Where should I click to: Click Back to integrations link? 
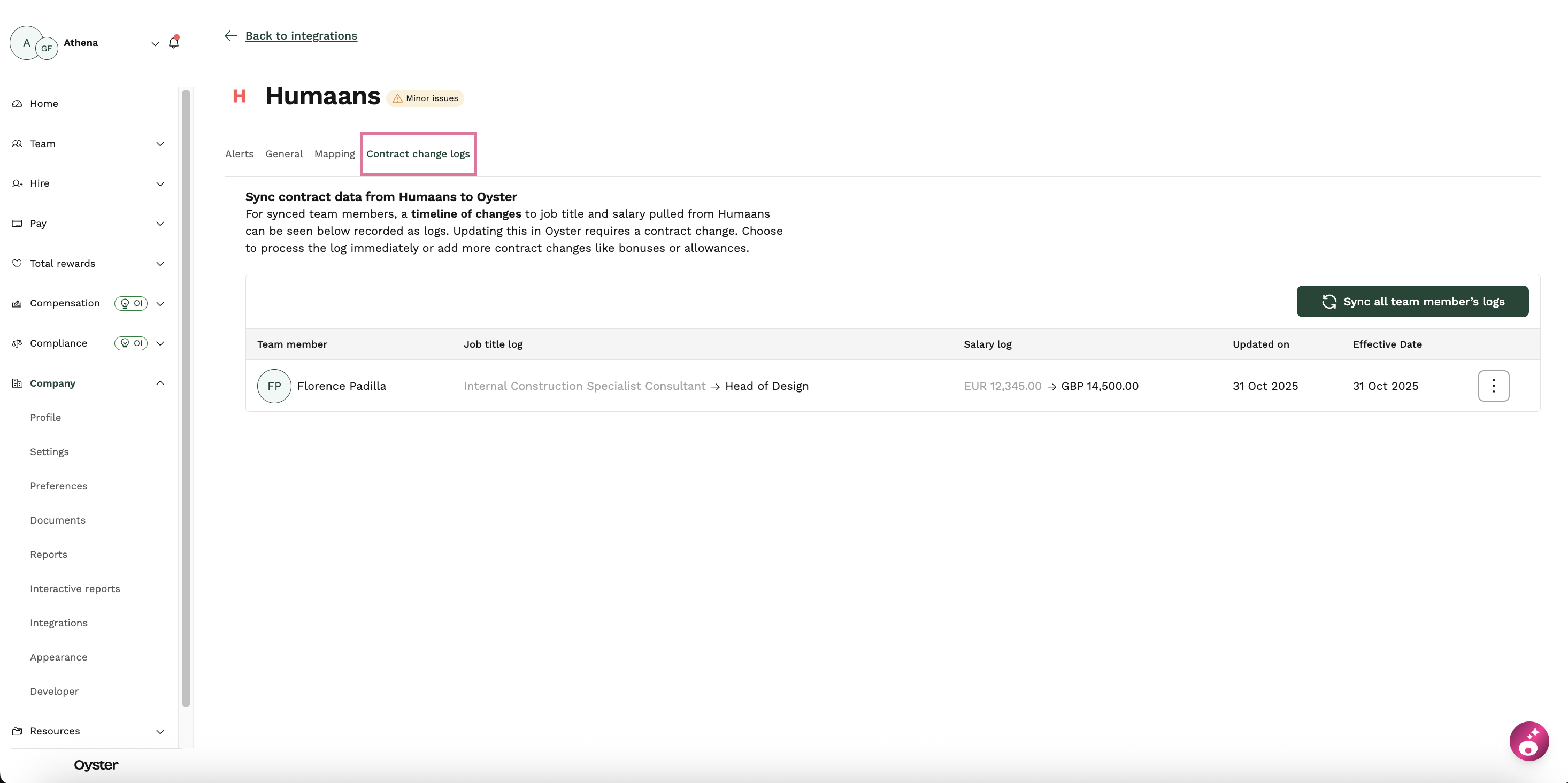[x=301, y=36]
